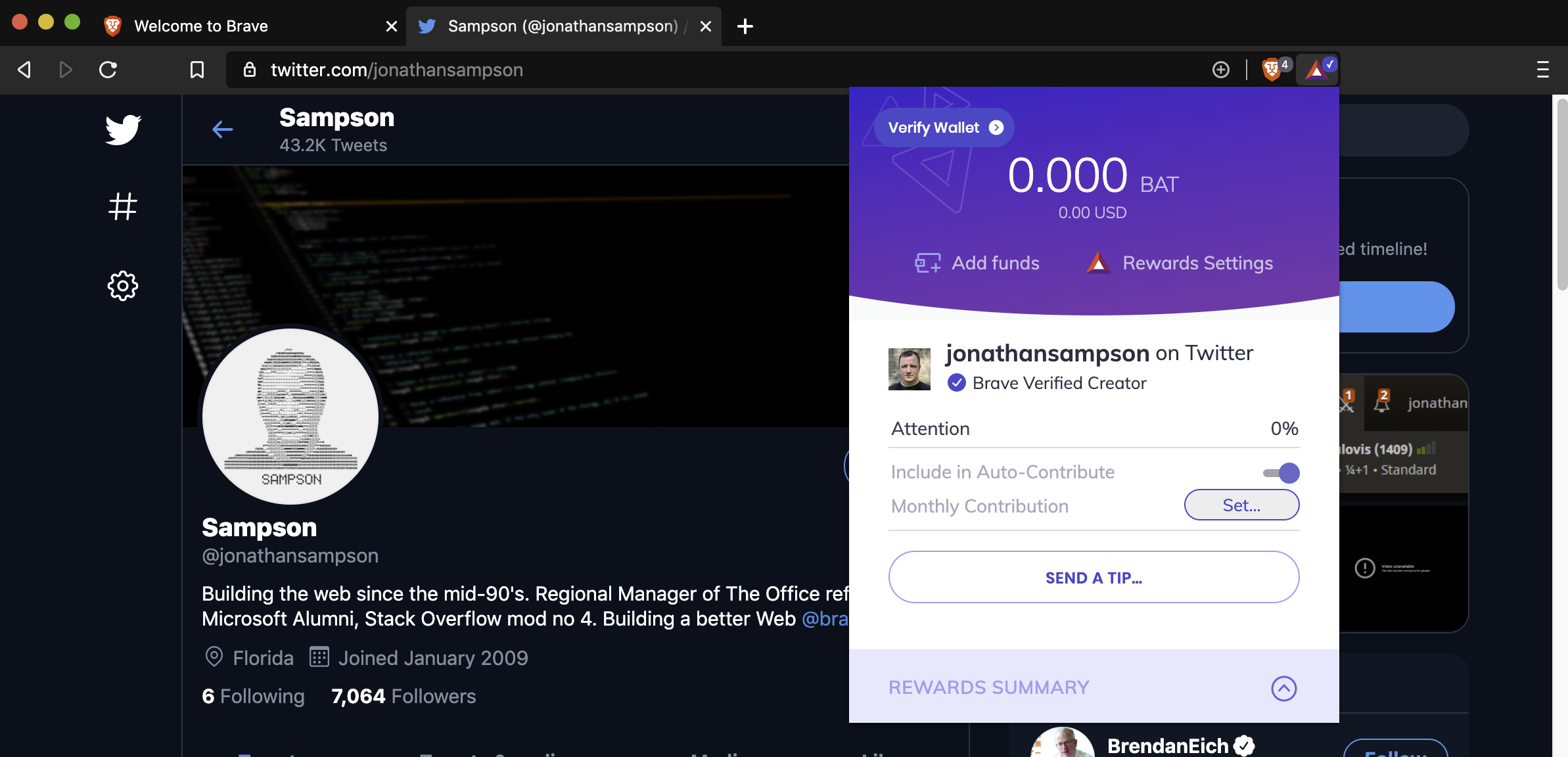Click the profile header banner image
1568x757 pixels.
pyautogui.click(x=516, y=296)
